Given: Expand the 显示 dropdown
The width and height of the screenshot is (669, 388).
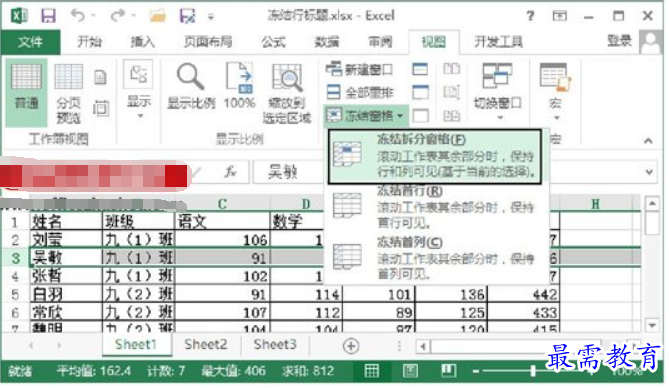Looking at the screenshot, I should point(139,90).
